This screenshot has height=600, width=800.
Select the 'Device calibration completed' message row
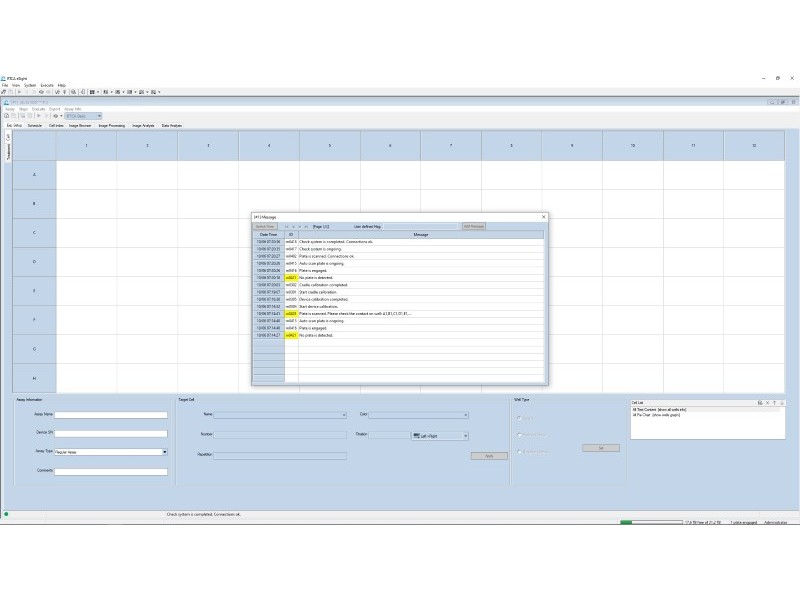(x=398, y=299)
